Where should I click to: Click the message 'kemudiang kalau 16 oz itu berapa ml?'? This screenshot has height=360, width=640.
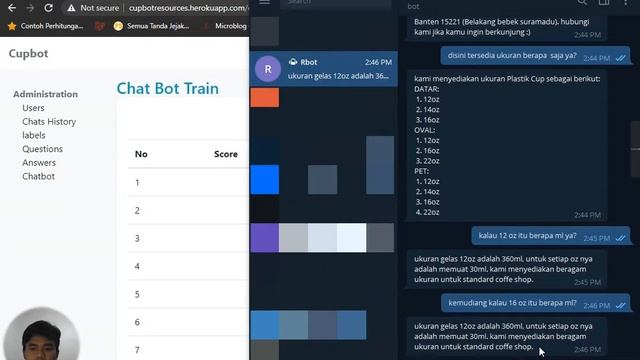(536, 304)
